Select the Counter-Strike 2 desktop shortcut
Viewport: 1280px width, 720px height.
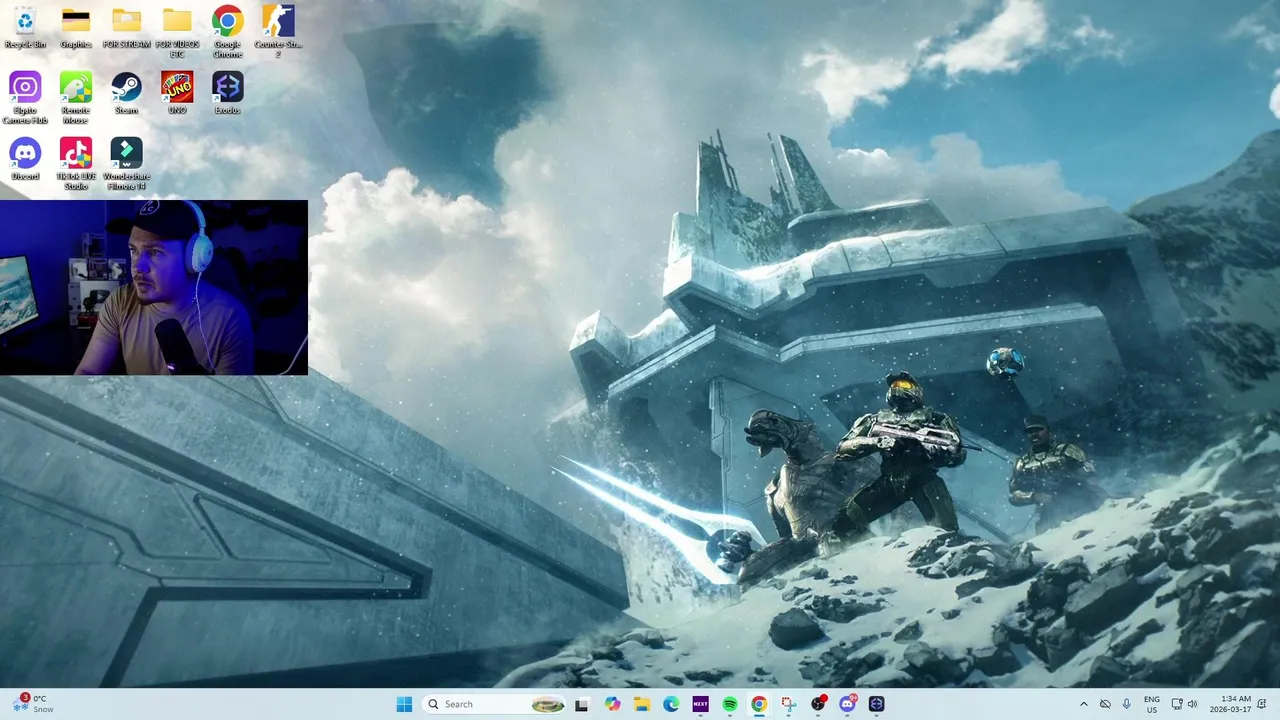[x=278, y=31]
